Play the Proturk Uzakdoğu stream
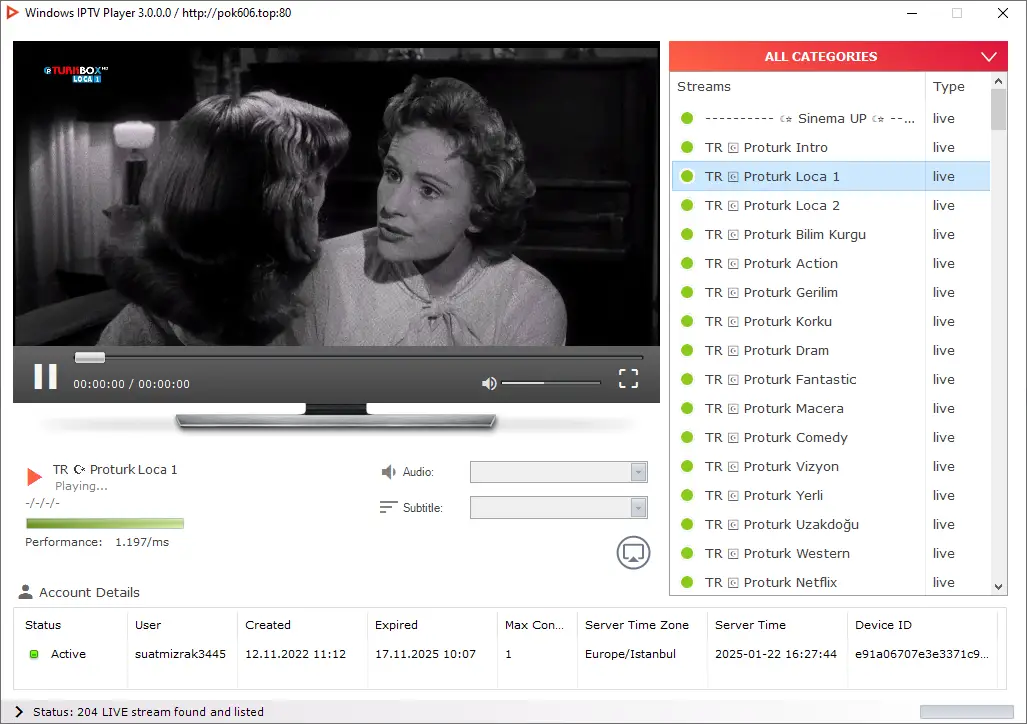This screenshot has height=724, width=1027. [831, 524]
